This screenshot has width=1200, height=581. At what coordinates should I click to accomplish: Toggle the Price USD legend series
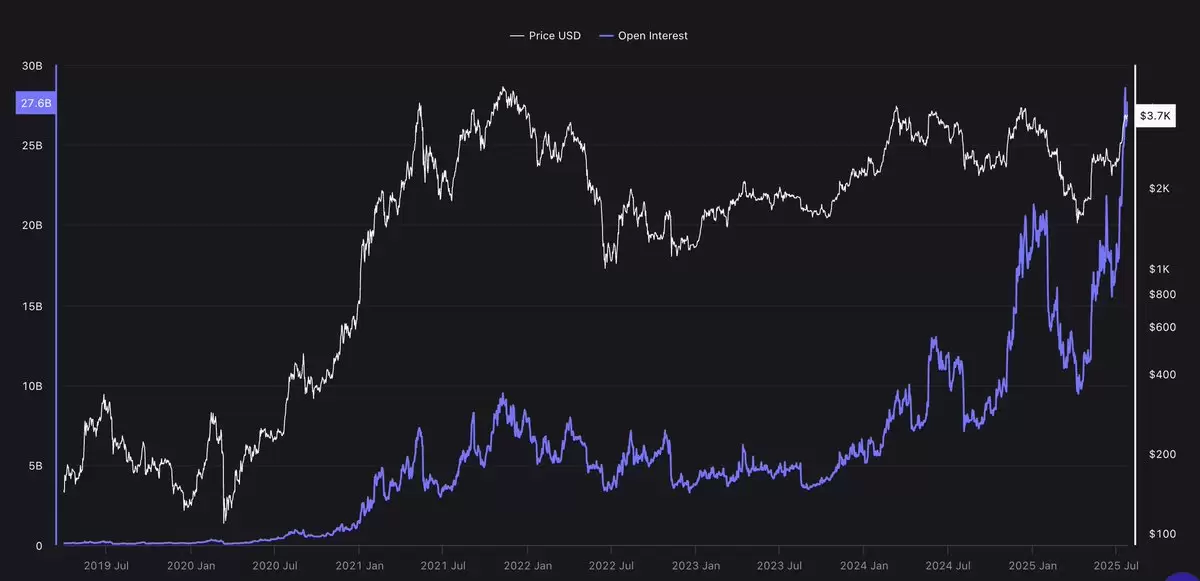pos(546,36)
